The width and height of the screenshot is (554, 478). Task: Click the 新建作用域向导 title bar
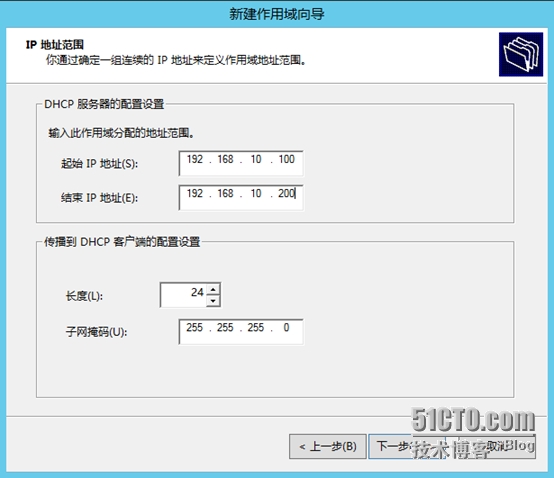[x=277, y=14]
